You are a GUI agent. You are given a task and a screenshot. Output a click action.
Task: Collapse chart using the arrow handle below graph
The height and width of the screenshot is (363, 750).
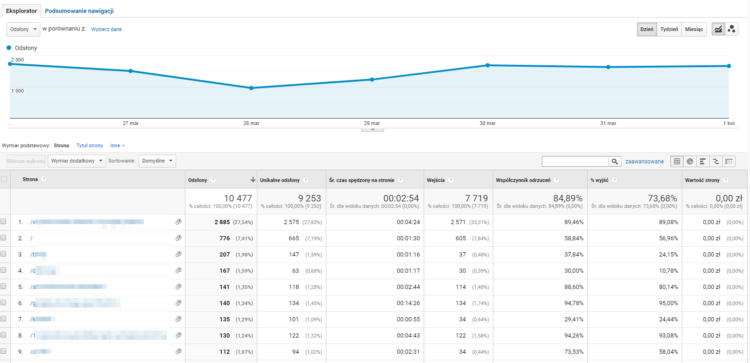point(373,129)
